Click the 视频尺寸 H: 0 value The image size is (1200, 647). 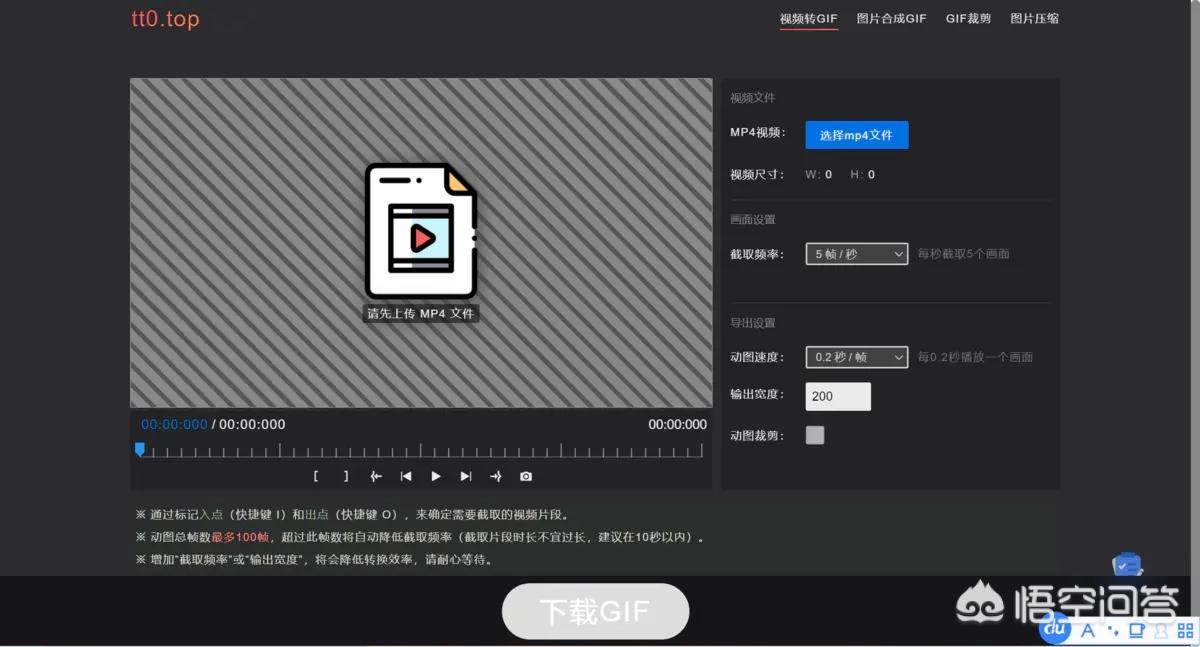[863, 174]
